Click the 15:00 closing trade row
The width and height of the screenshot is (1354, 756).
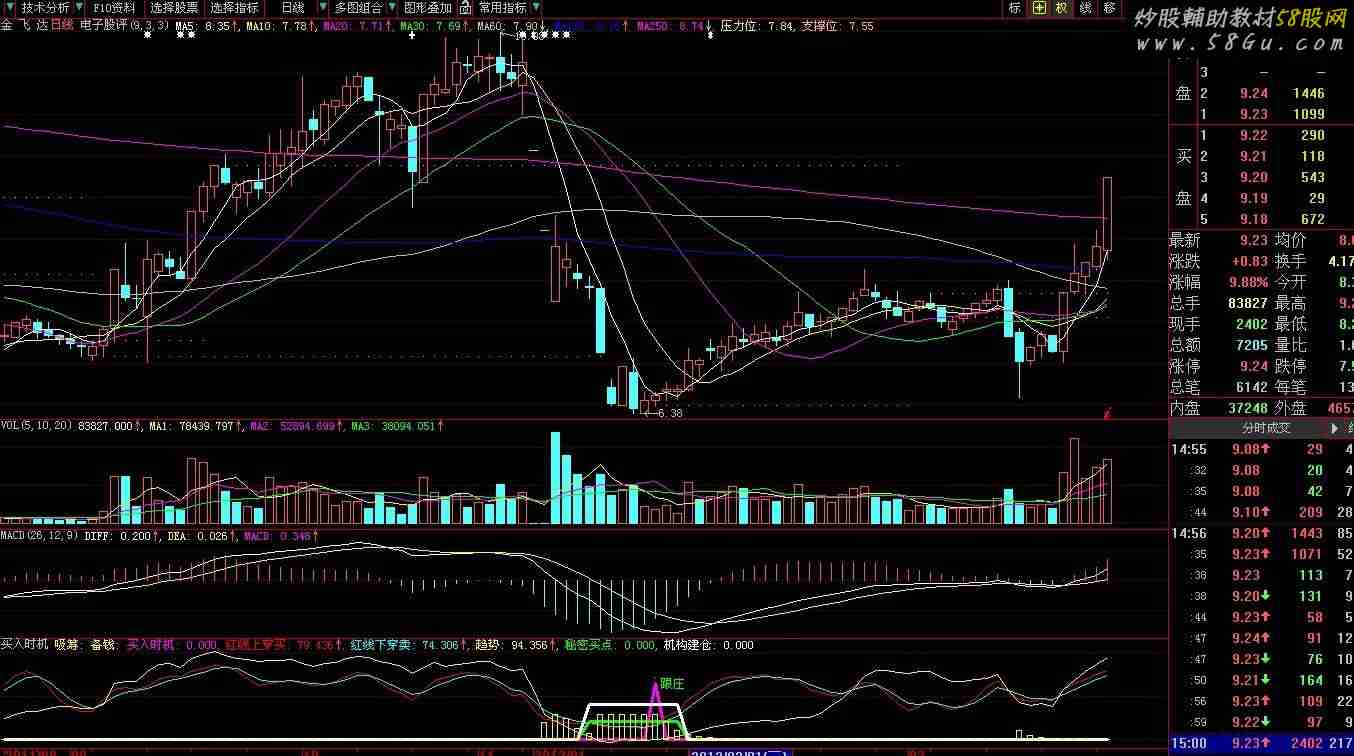(1261, 743)
